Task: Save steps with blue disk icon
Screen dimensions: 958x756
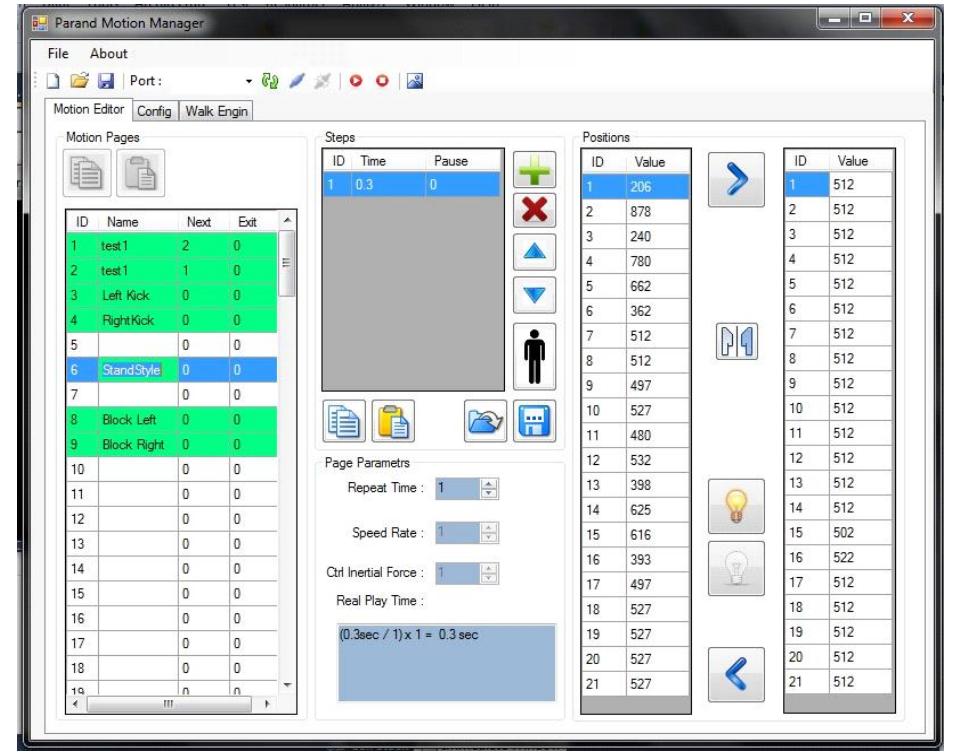Action: point(535,421)
